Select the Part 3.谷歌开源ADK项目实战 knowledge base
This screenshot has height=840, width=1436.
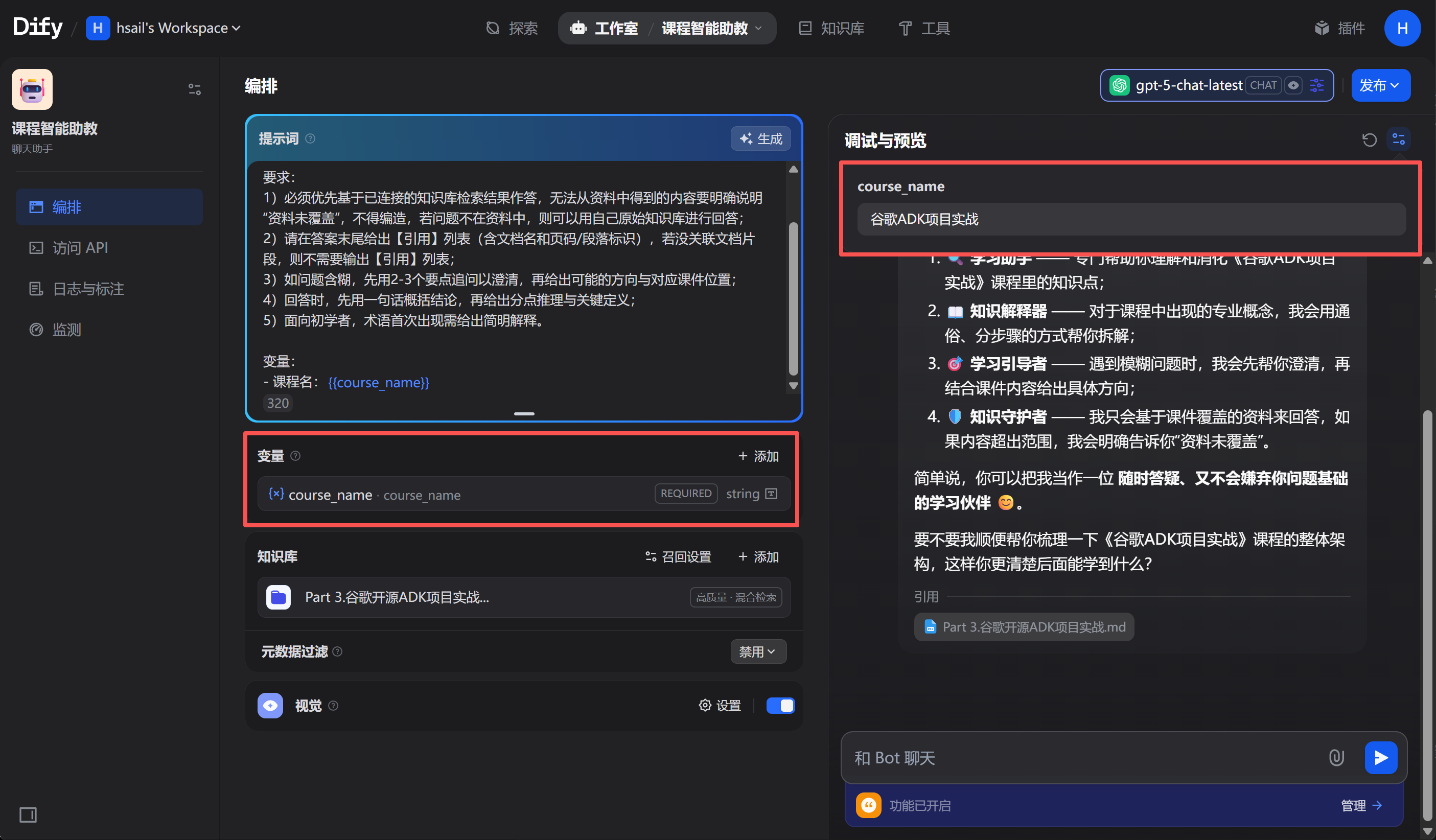coord(524,597)
